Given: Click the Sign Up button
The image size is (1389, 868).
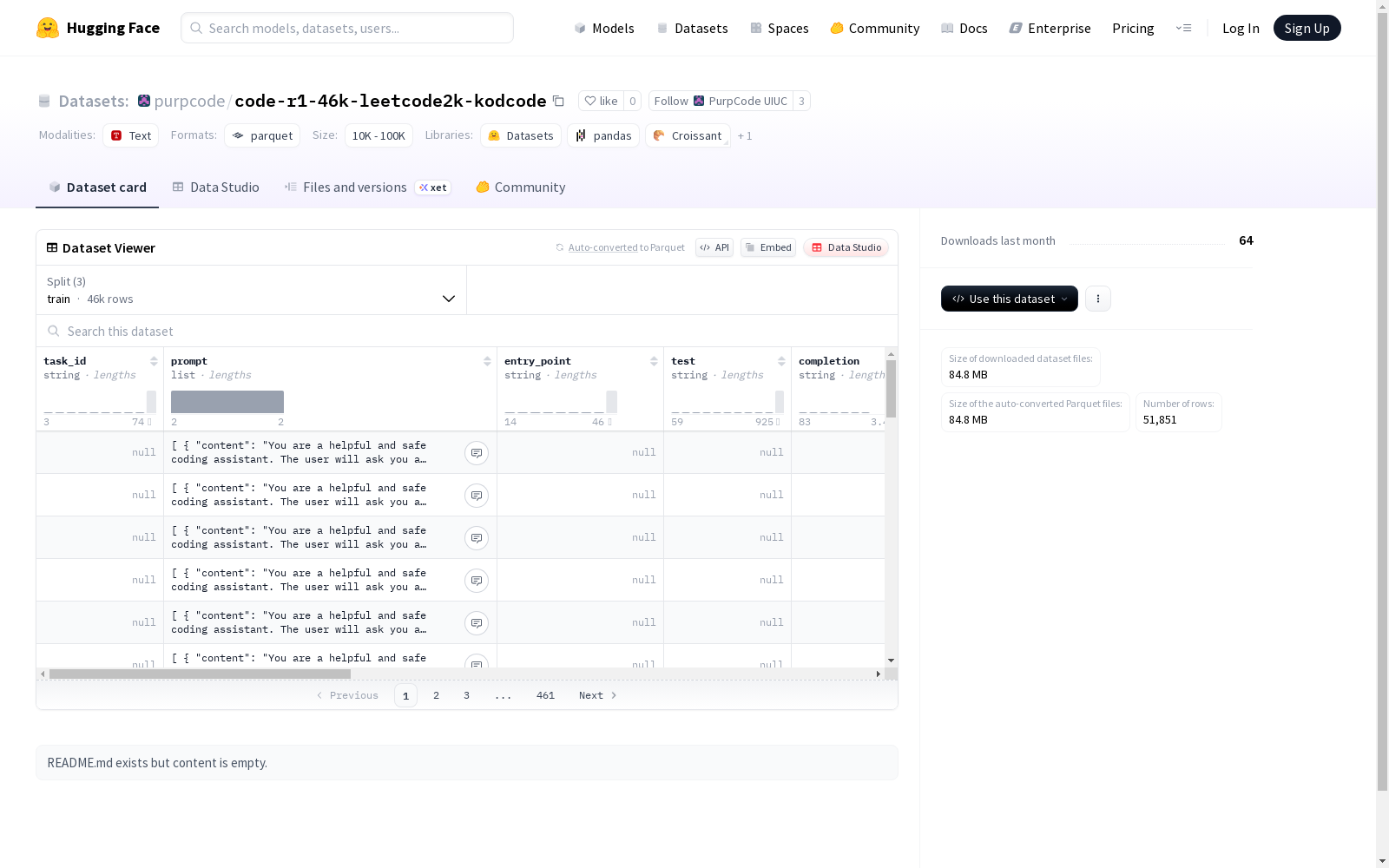Looking at the screenshot, I should (1307, 28).
